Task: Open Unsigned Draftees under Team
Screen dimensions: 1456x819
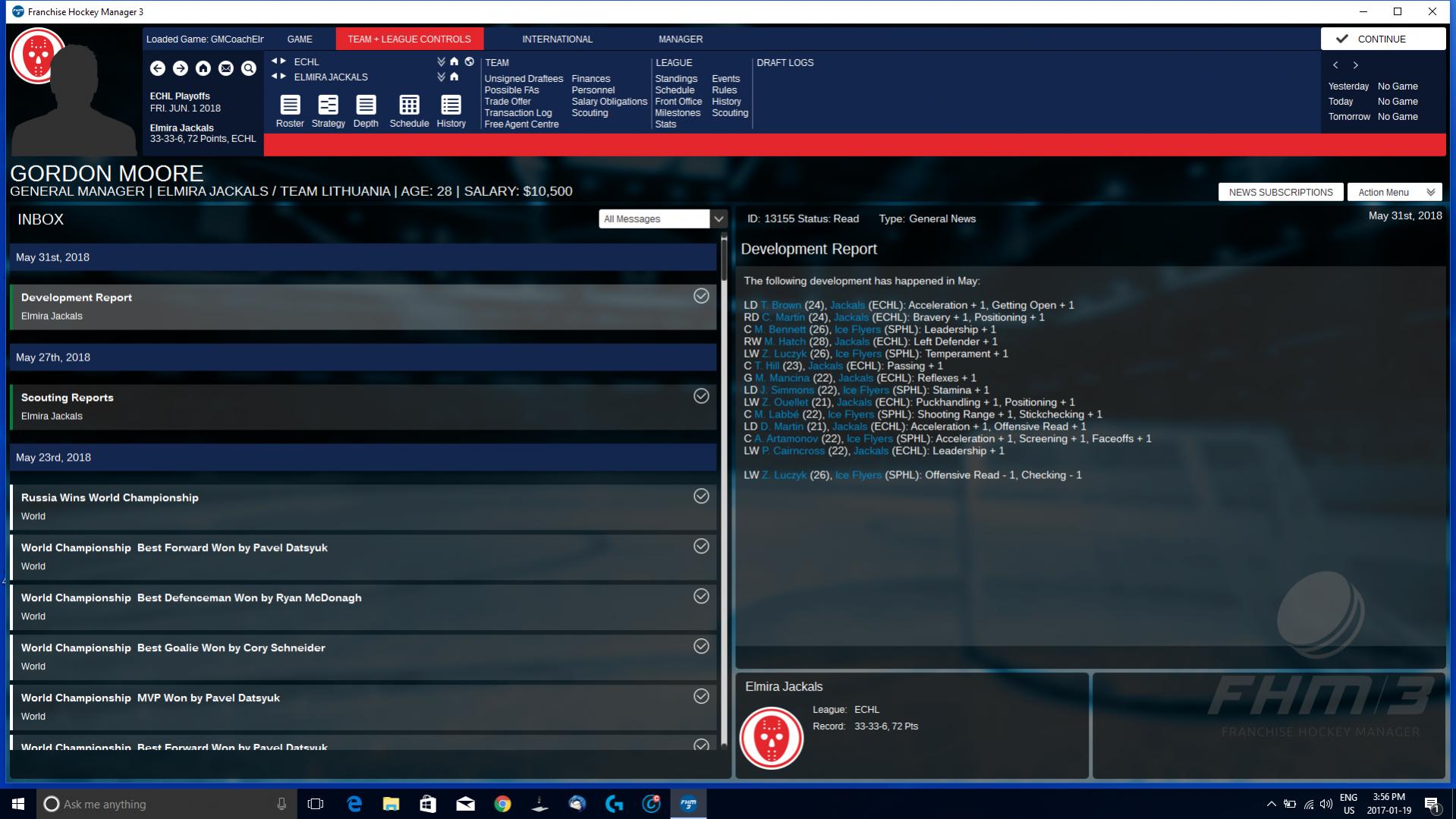Action: [524, 79]
